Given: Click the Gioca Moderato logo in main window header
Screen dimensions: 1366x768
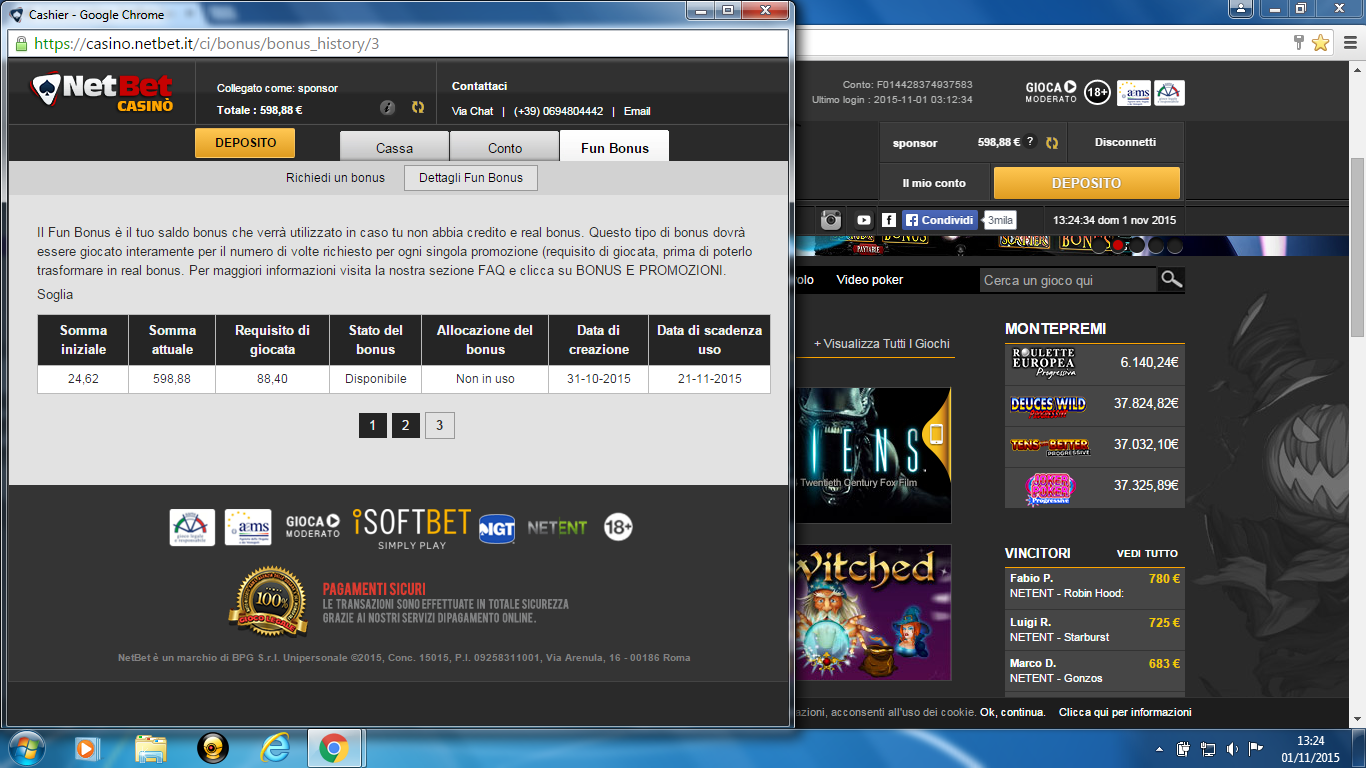Looking at the screenshot, I should [1051, 92].
